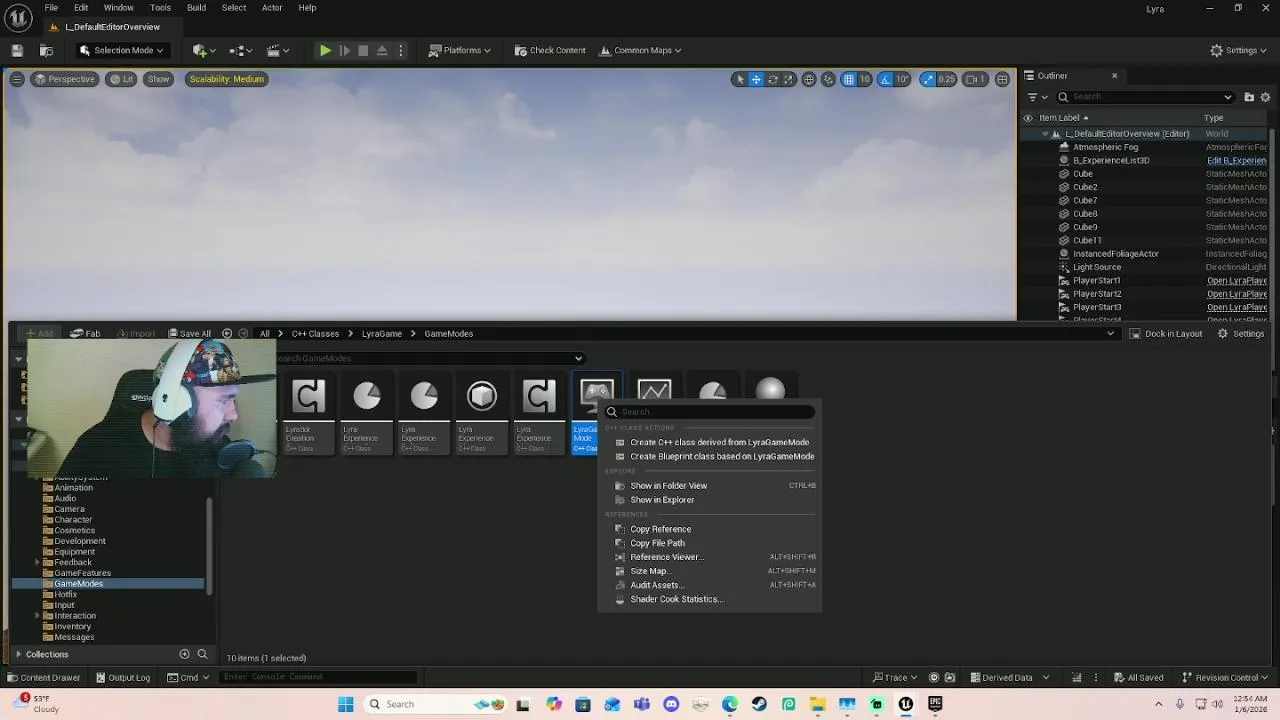Click the Eject from player button
1280x720 pixels.
tap(382, 50)
